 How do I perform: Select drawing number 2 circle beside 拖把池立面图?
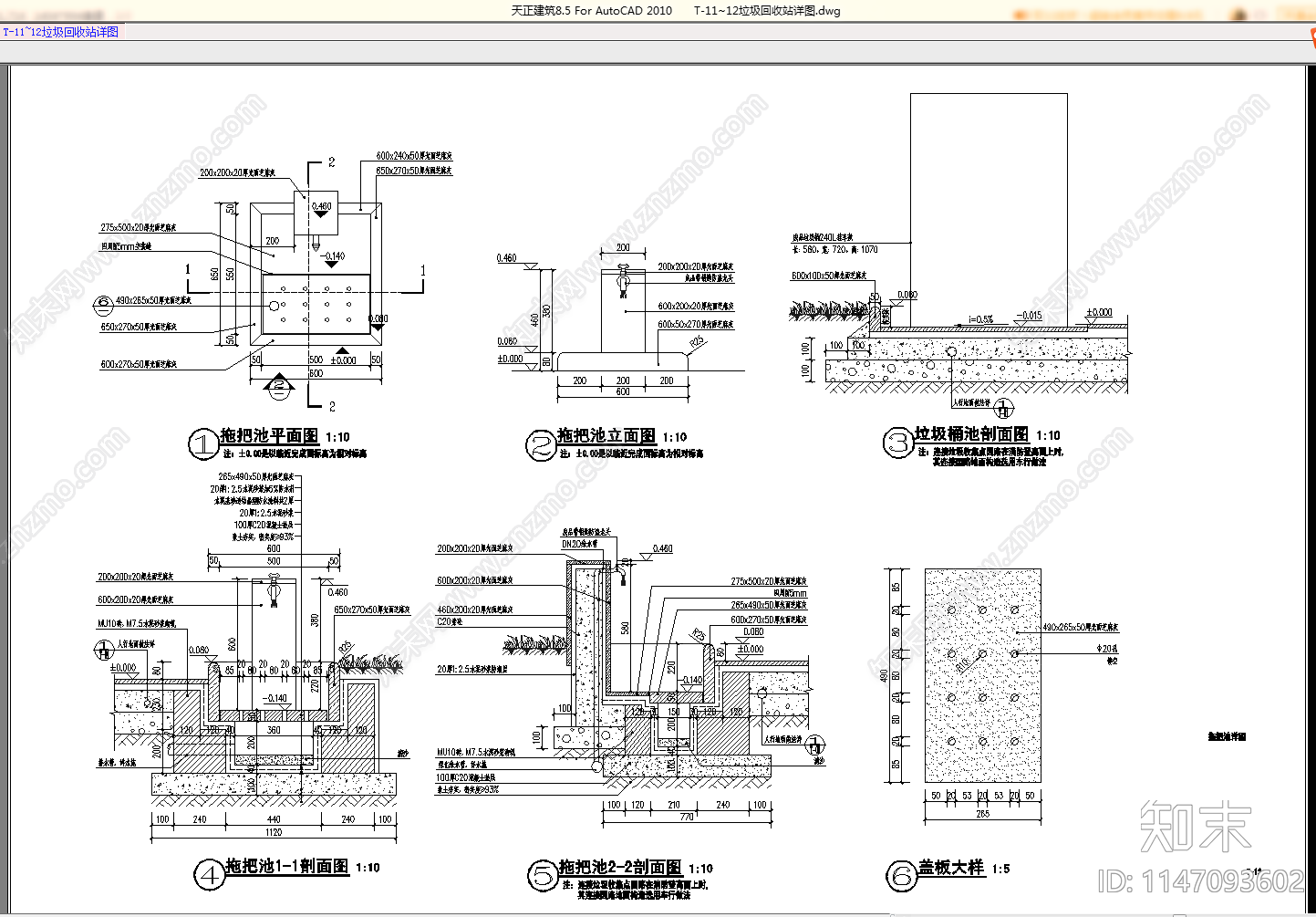point(541,445)
